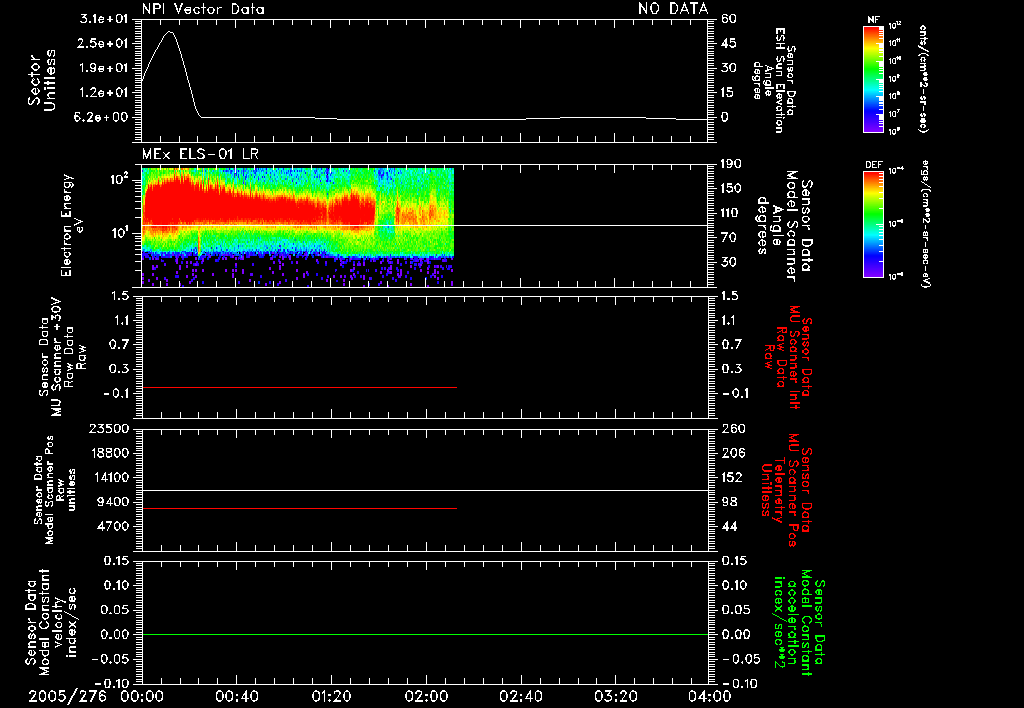This screenshot has height=708, width=1024.
Task: Click the "23500" scanner position axis value
Action: pos(109,429)
